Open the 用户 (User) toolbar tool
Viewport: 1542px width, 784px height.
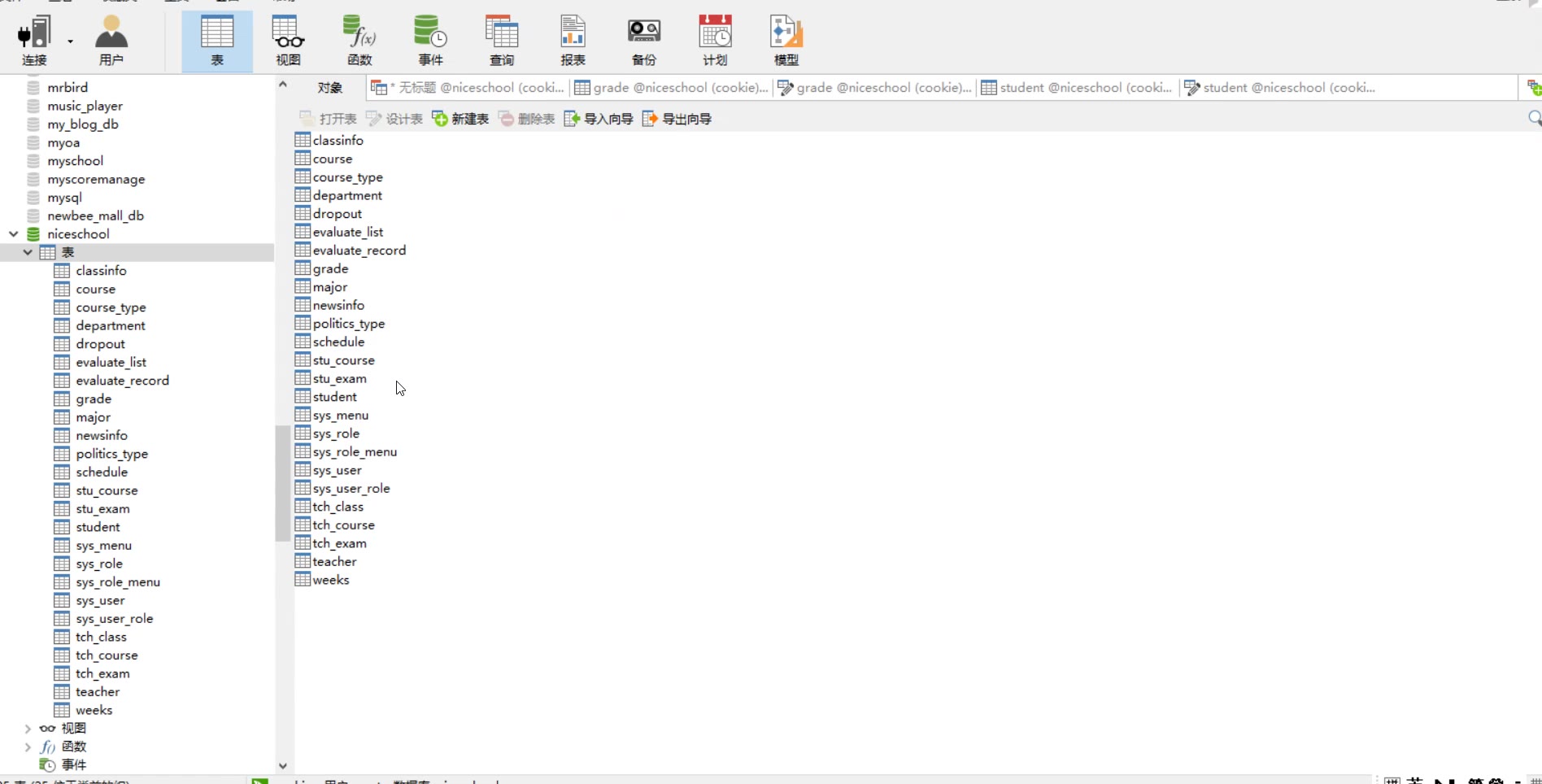[x=111, y=41]
